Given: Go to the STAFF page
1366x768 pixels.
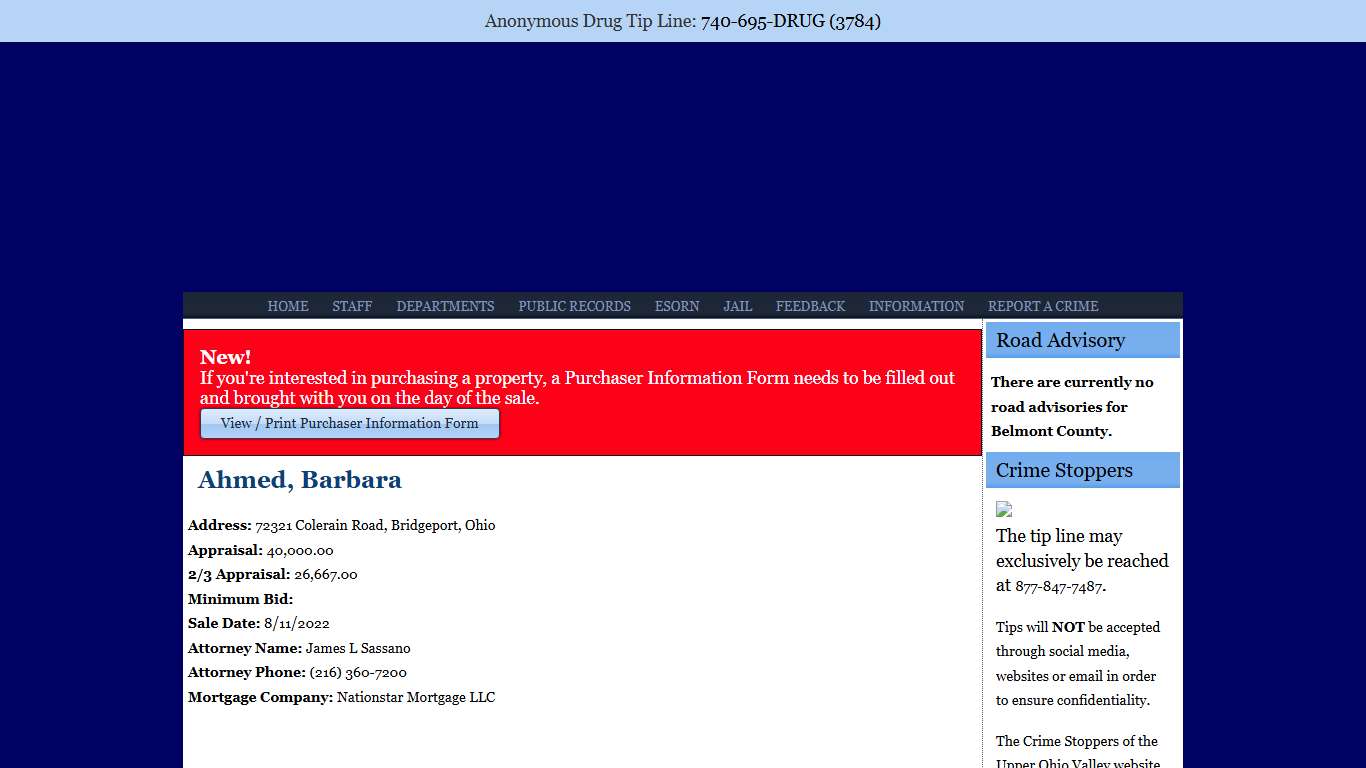Looking at the screenshot, I should click(x=352, y=306).
